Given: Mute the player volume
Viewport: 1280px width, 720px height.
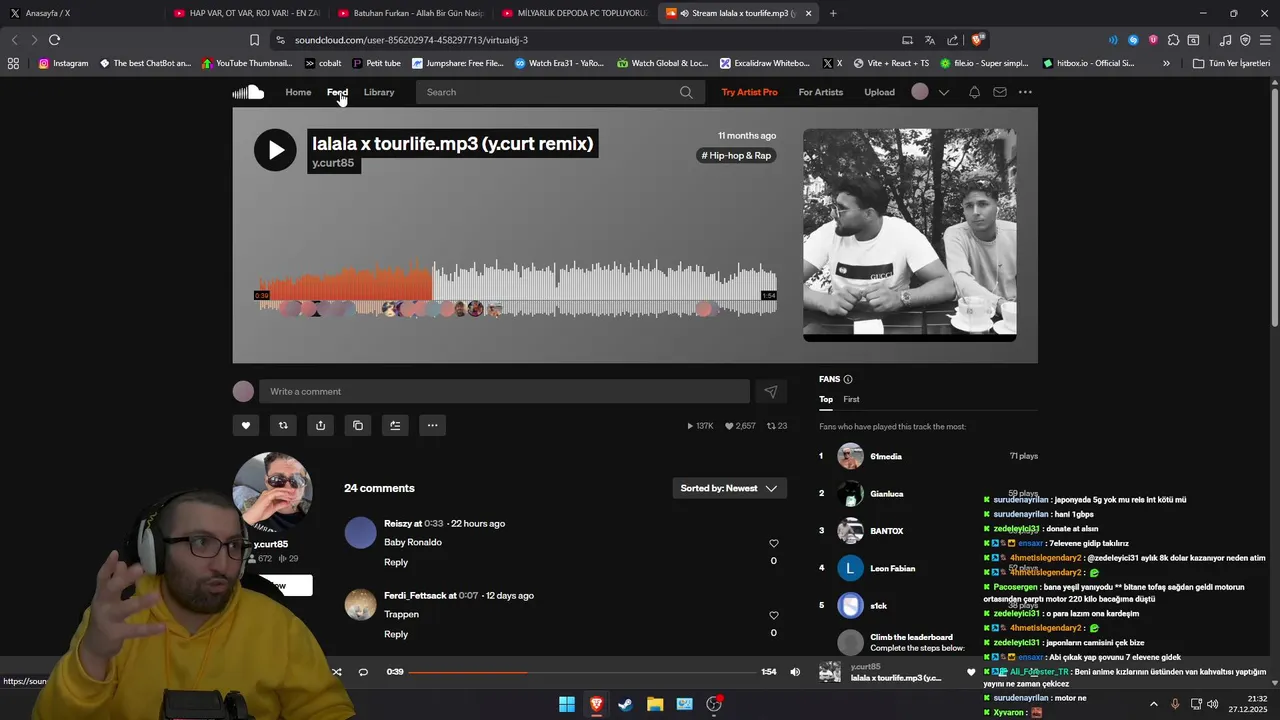Looking at the screenshot, I should point(795,672).
